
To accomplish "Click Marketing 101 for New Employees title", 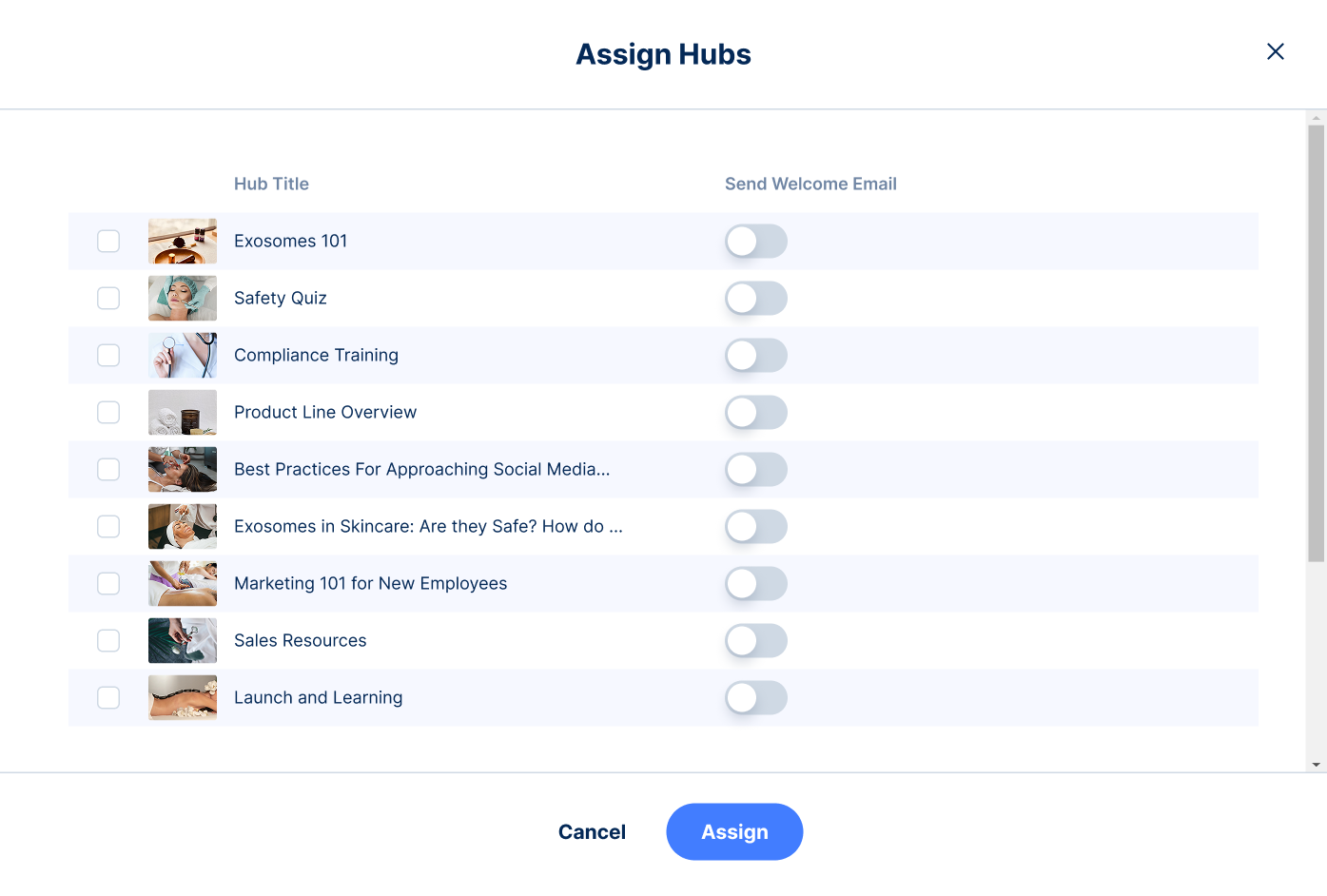I will click(370, 583).
